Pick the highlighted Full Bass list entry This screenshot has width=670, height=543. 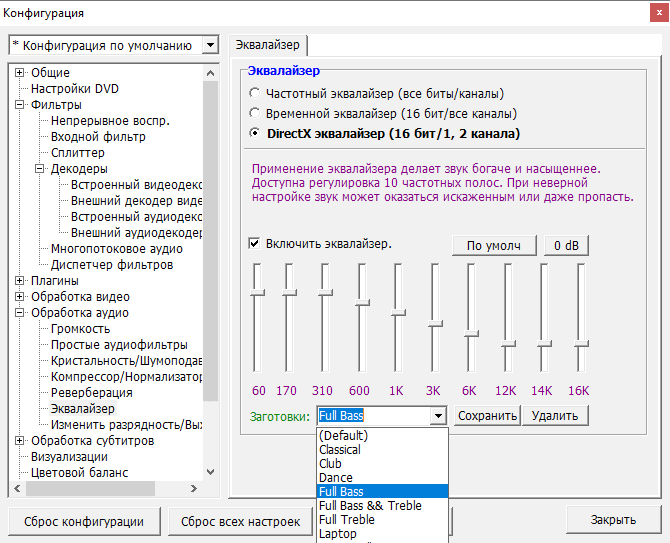(x=382, y=491)
